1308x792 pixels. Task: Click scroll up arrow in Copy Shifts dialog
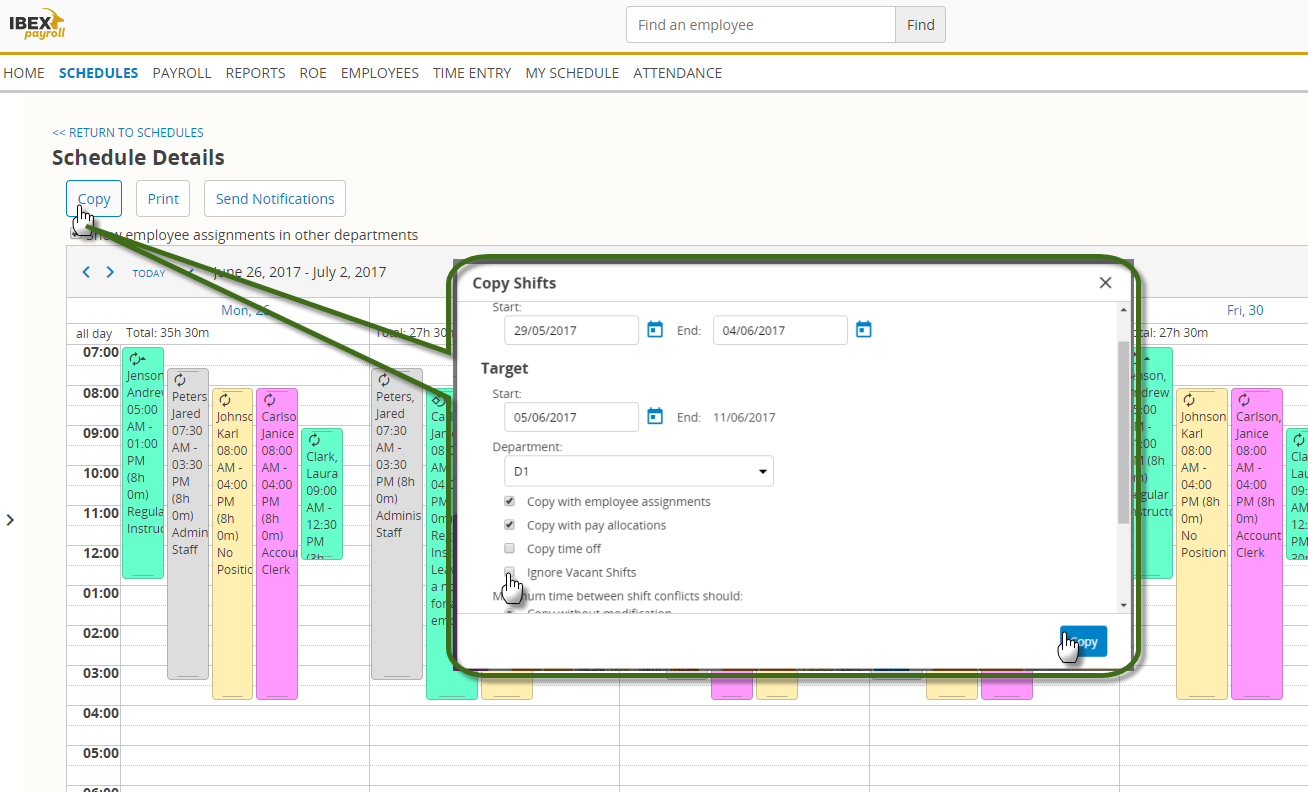[1123, 309]
